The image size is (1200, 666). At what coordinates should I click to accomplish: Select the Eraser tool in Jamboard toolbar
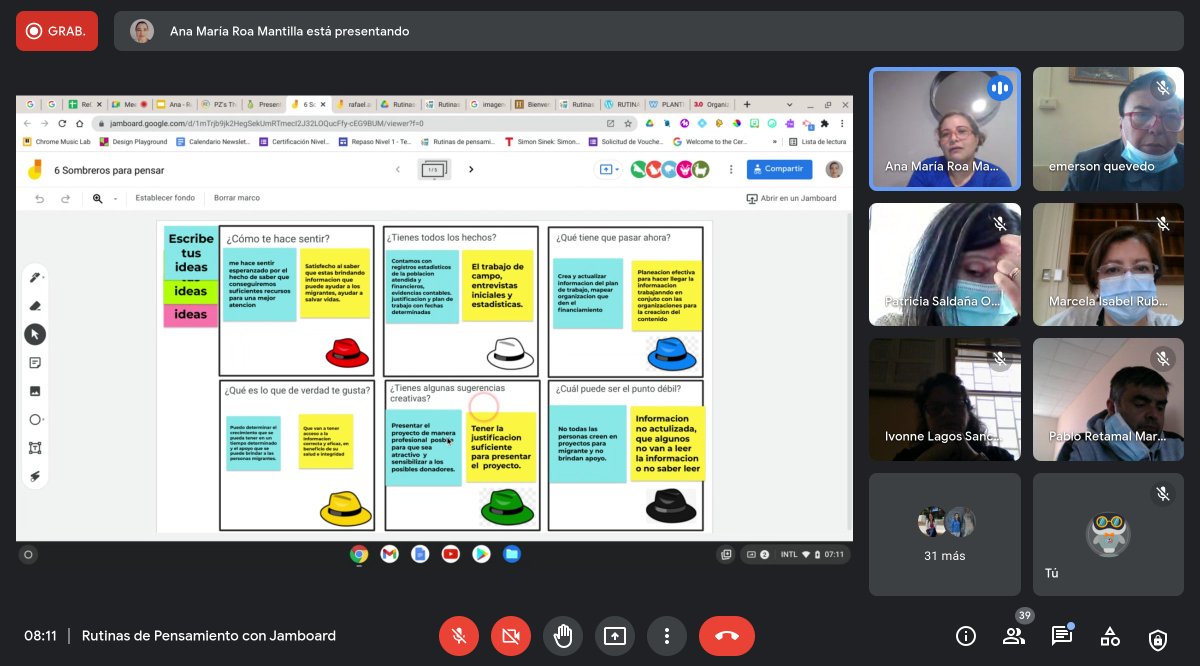pyautogui.click(x=34, y=303)
